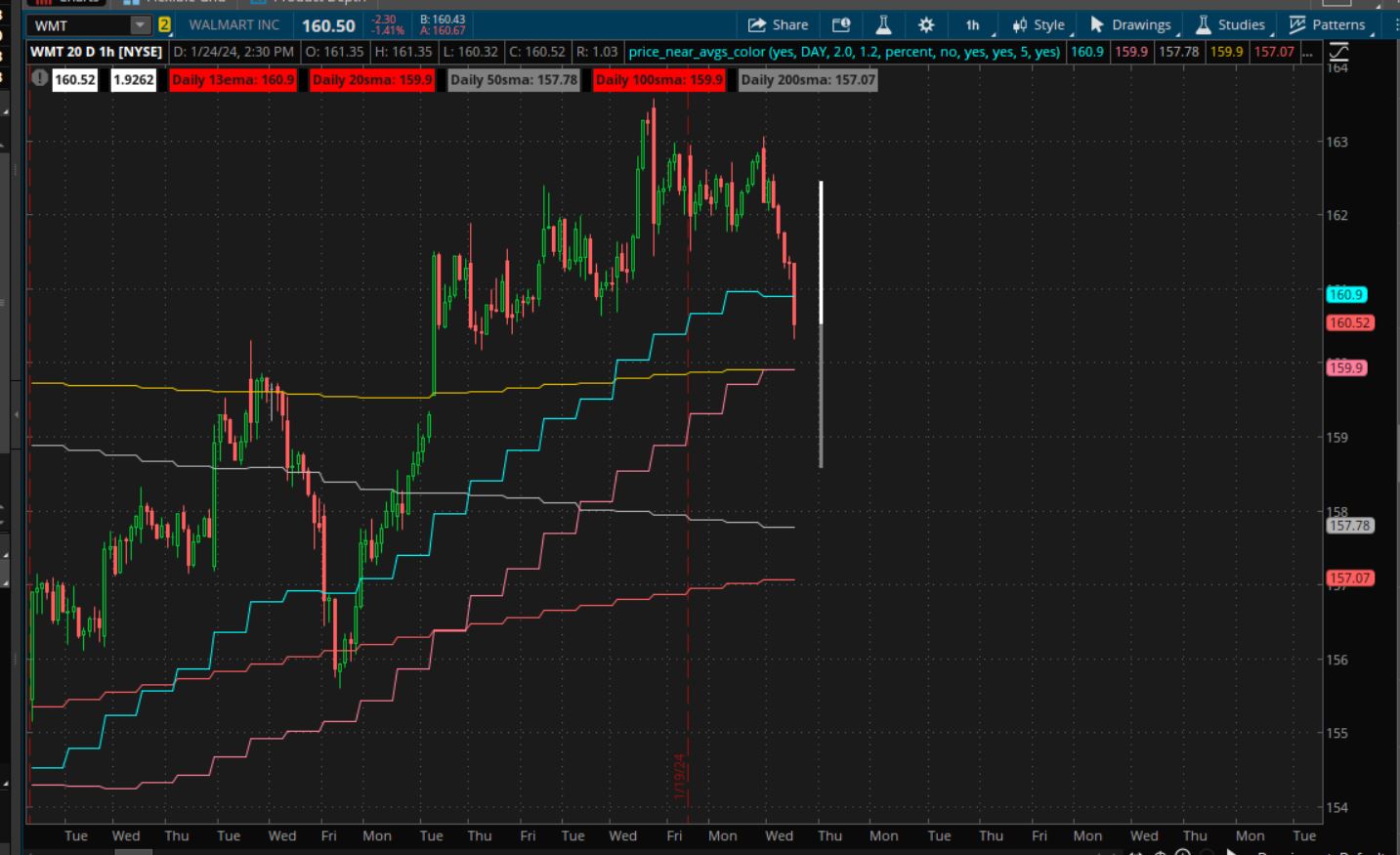Click the B: 160.43 bid quote
Viewport: 1400px width, 855px height.
[443, 20]
